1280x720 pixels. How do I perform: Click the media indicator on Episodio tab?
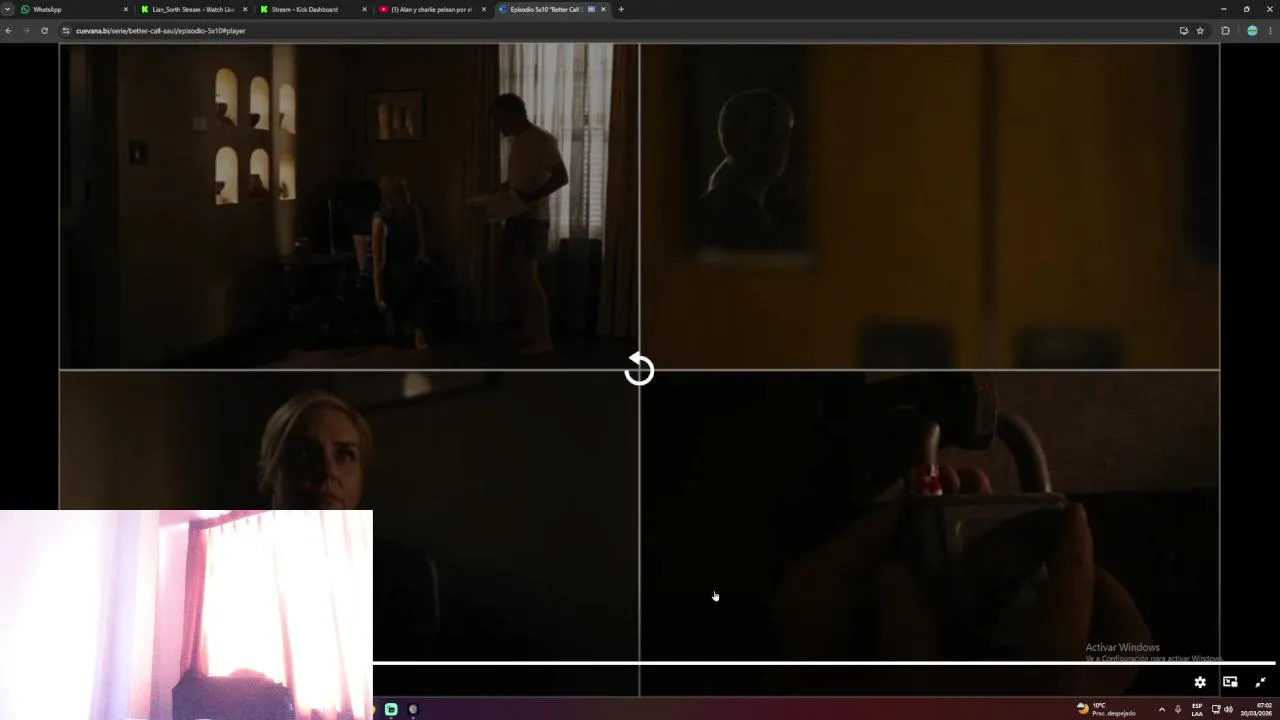coord(591,9)
